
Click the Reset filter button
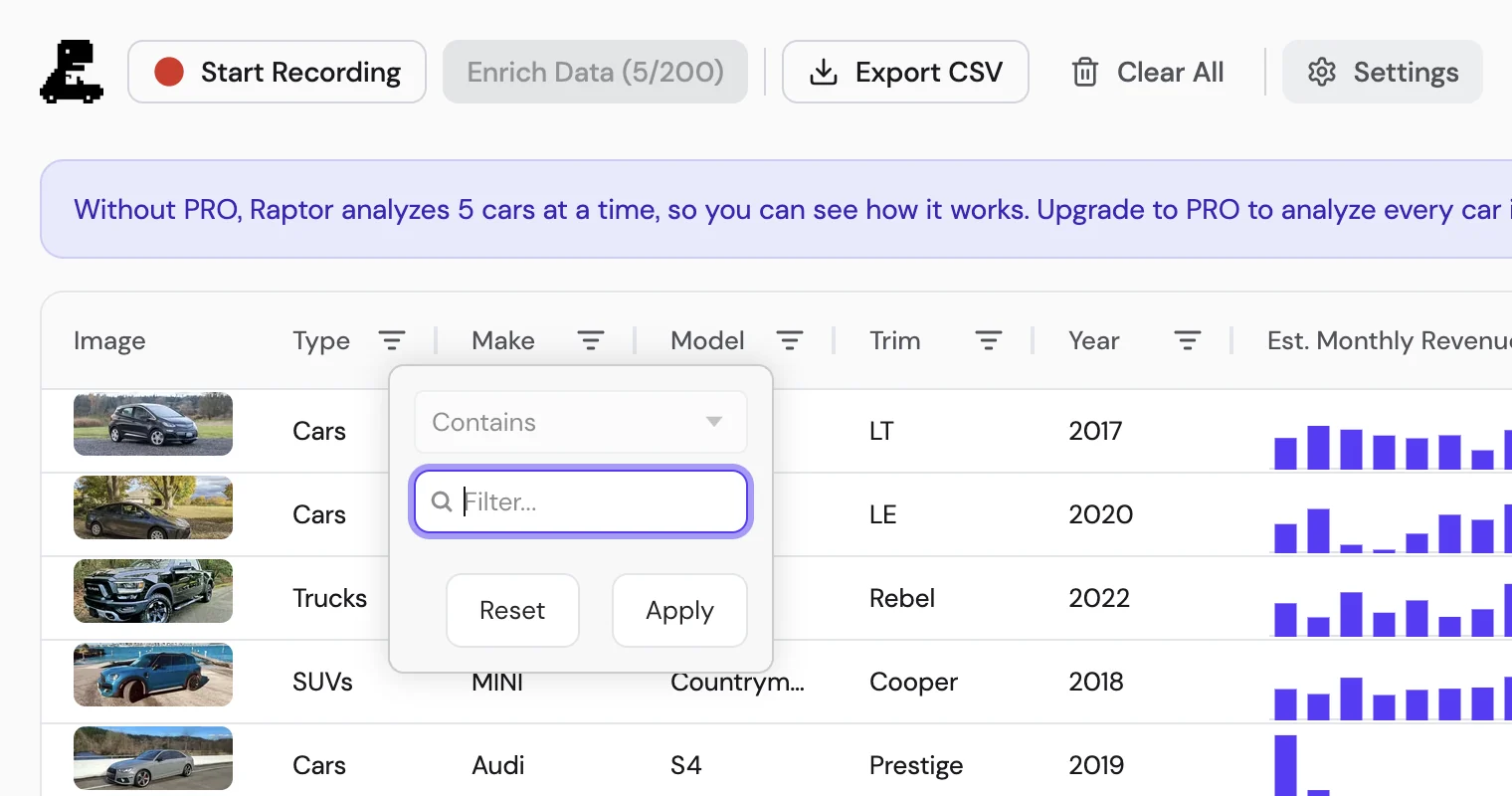[x=512, y=610]
